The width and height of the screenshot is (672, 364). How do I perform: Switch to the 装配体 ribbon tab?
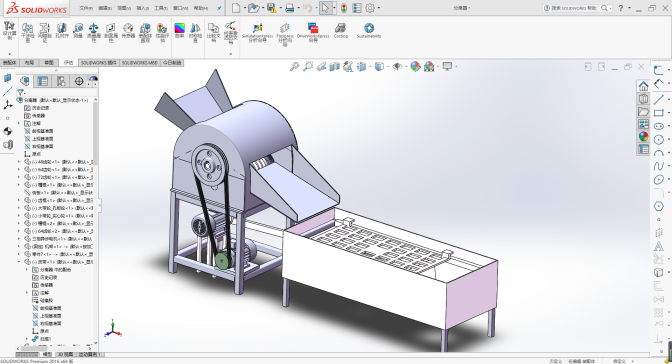(x=9, y=63)
